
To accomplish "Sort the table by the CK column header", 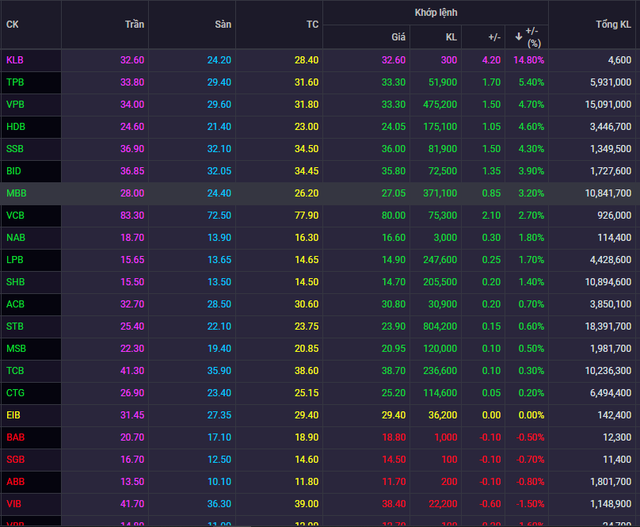I will pyautogui.click(x=12, y=23).
